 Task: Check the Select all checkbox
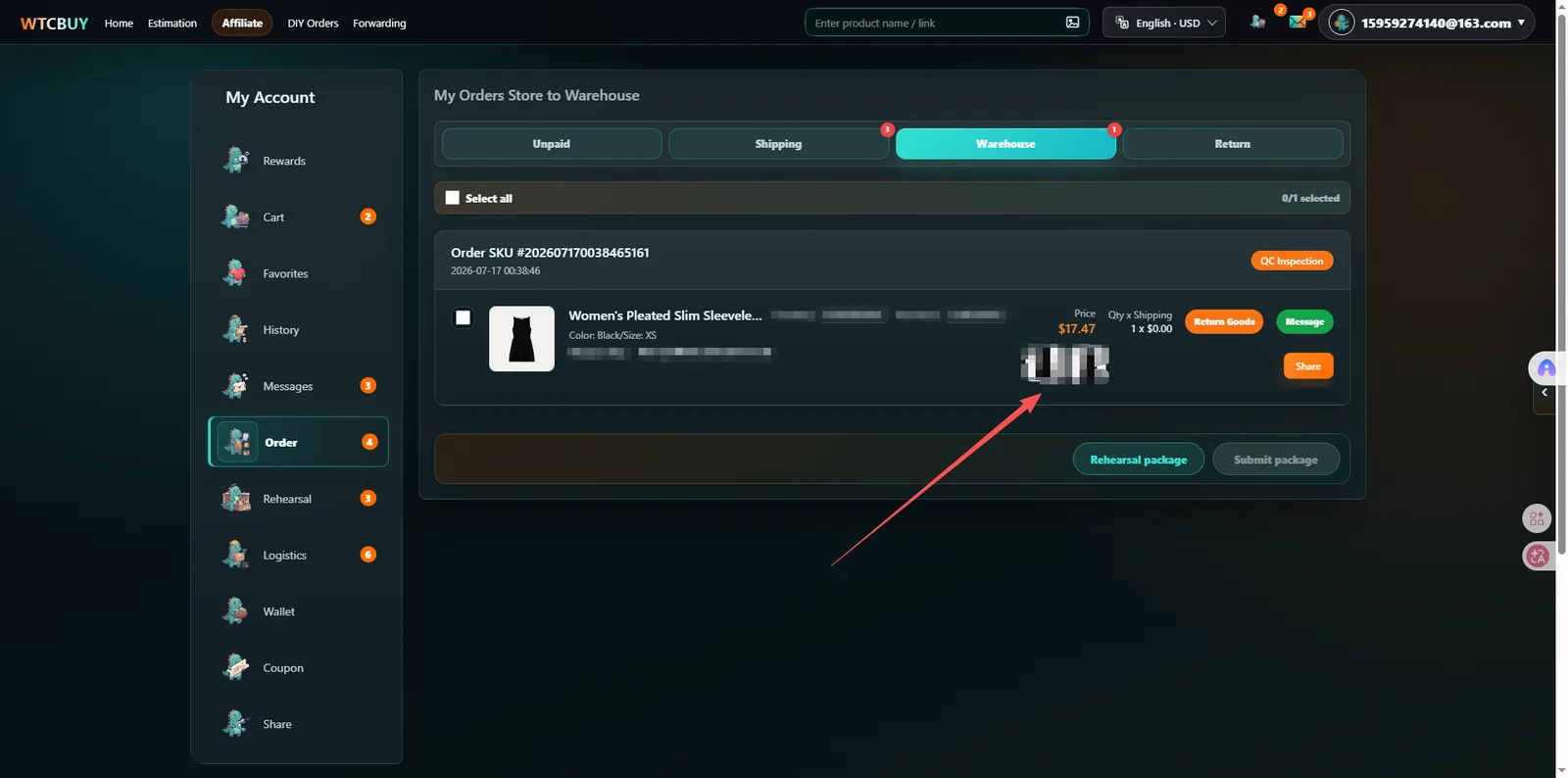(x=452, y=198)
